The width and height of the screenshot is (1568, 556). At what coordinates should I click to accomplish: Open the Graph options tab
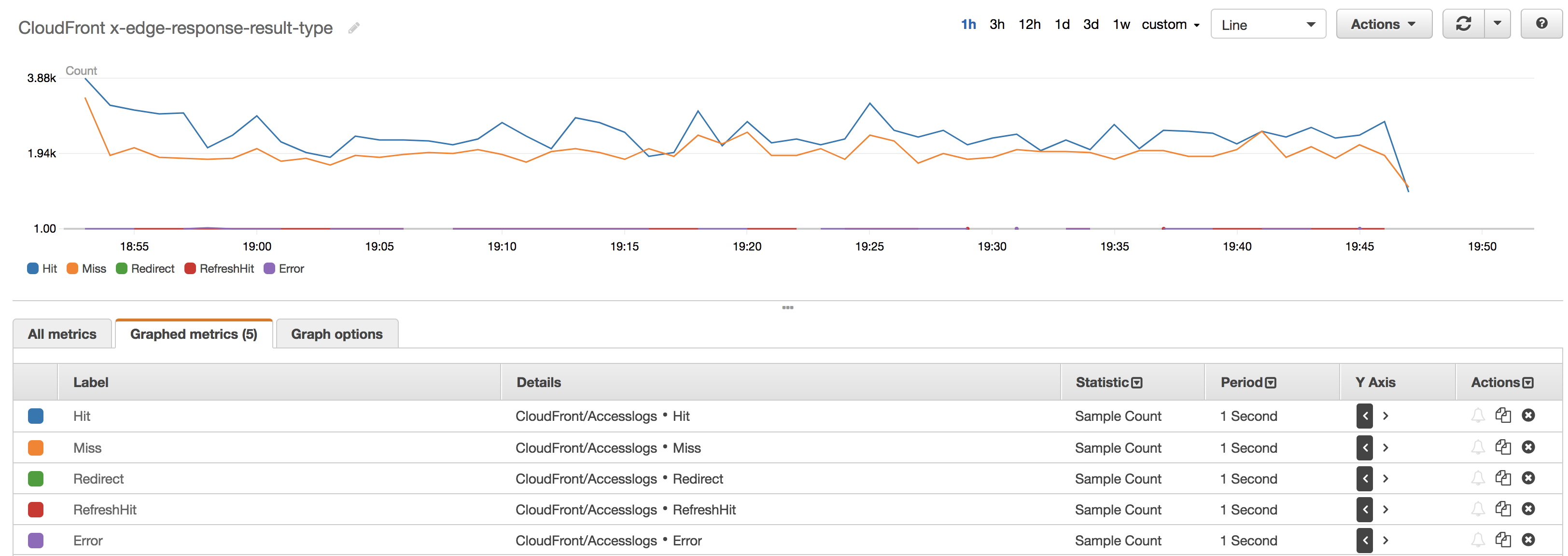pos(336,334)
